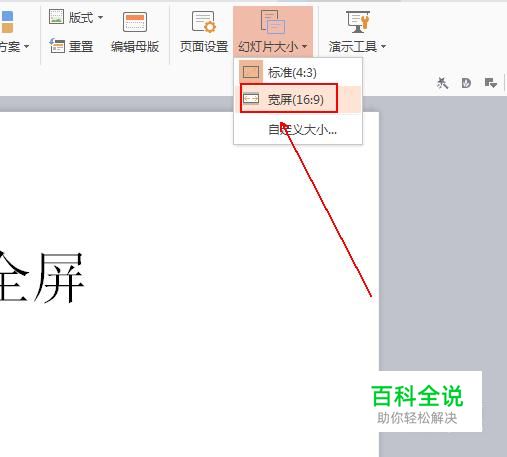The height and width of the screenshot is (457, 507).
Task: Select 宽屏(16:9) slide size
Action: click(298, 99)
